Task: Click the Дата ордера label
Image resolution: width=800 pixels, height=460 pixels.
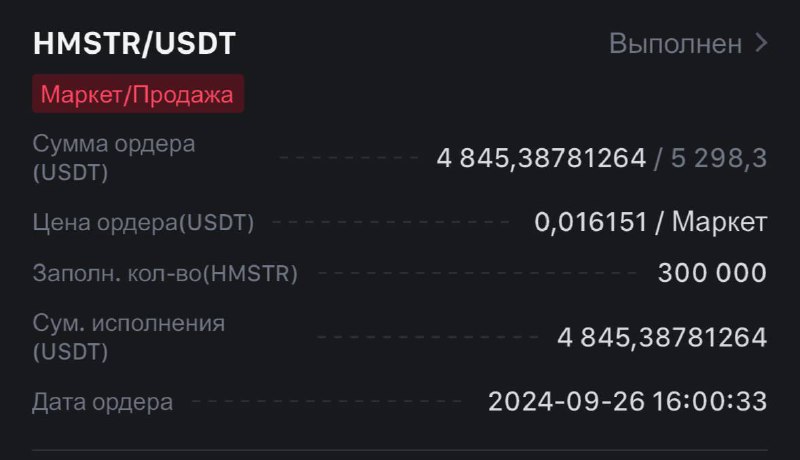Action: pyautogui.click(x=103, y=402)
